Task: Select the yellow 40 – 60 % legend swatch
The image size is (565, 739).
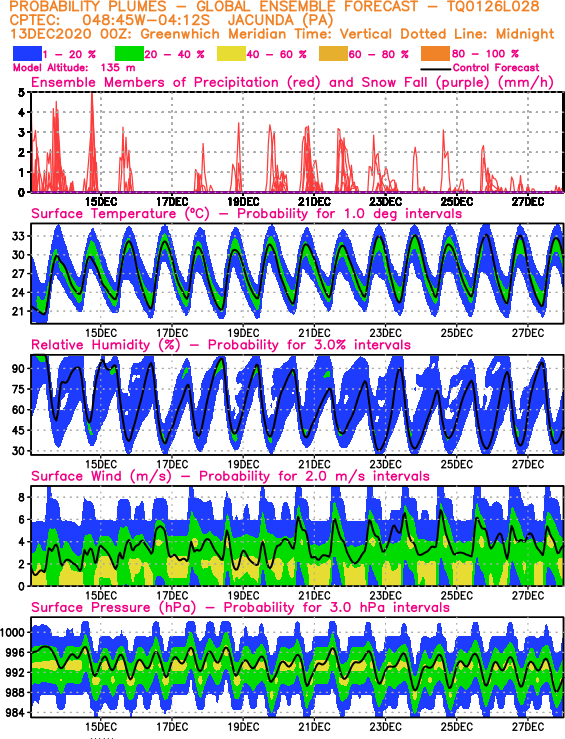Action: [231, 54]
